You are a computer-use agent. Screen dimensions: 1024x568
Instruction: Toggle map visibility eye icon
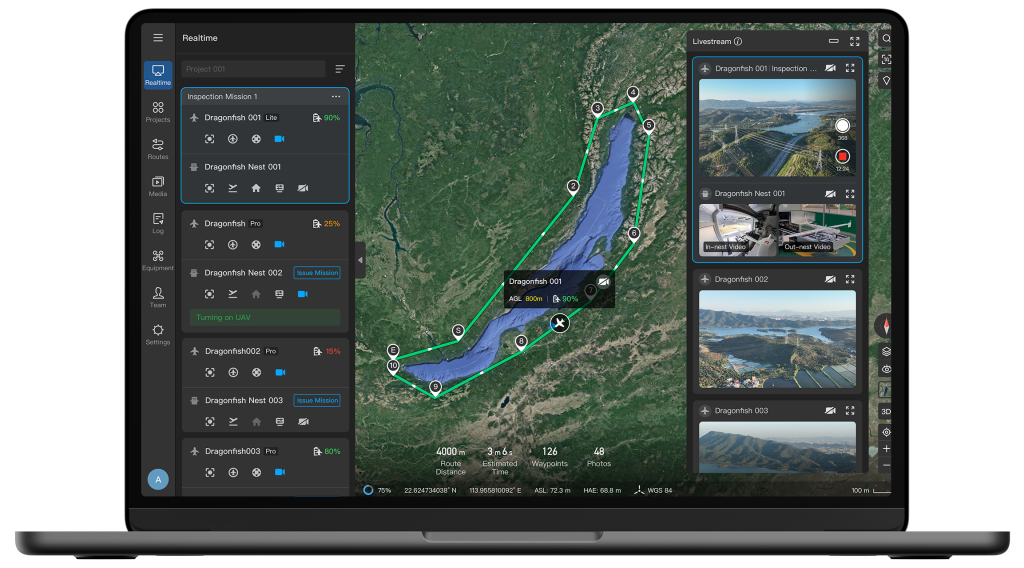click(x=886, y=370)
